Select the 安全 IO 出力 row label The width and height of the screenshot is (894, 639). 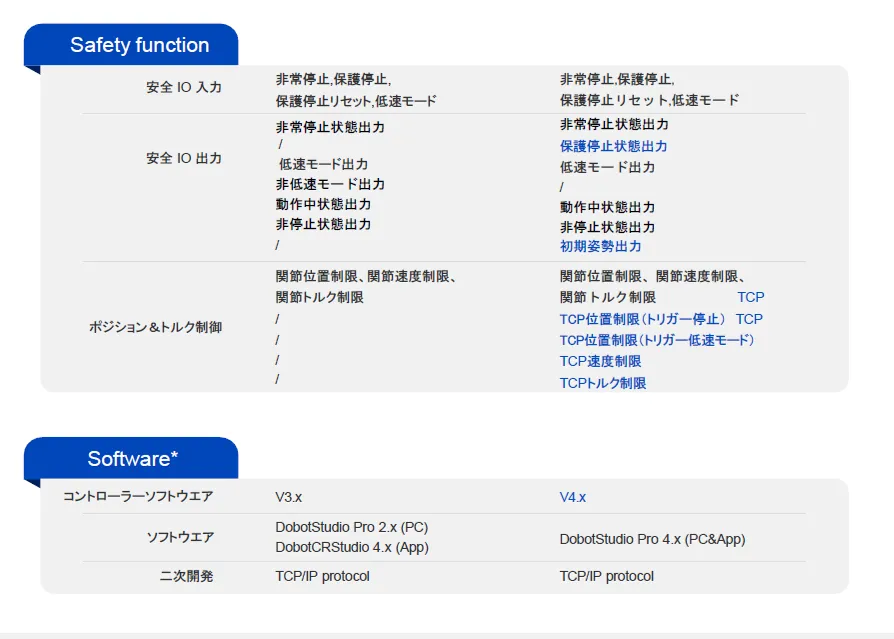(184, 159)
